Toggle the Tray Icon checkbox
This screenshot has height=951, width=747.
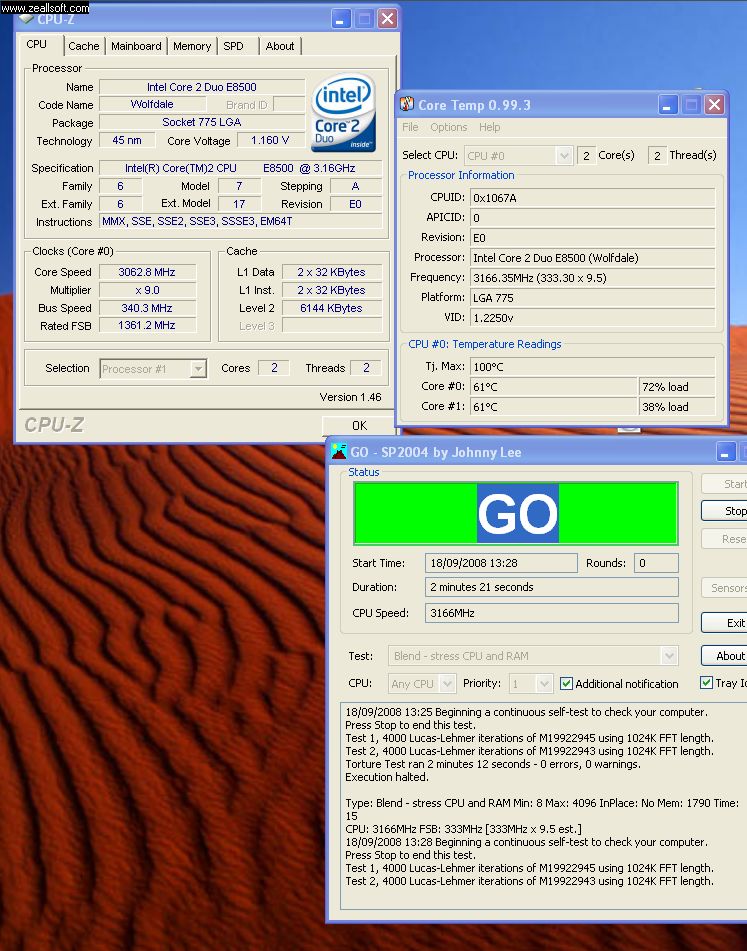click(707, 684)
